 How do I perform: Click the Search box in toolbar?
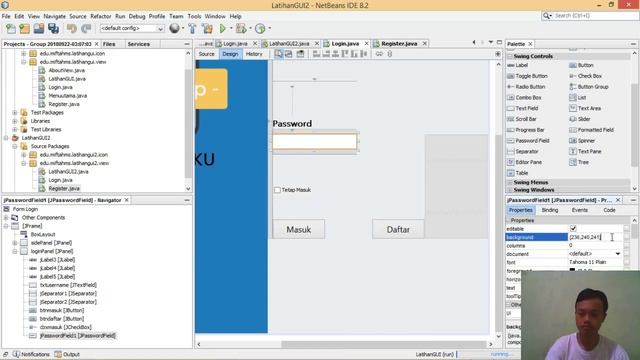[x=591, y=16]
